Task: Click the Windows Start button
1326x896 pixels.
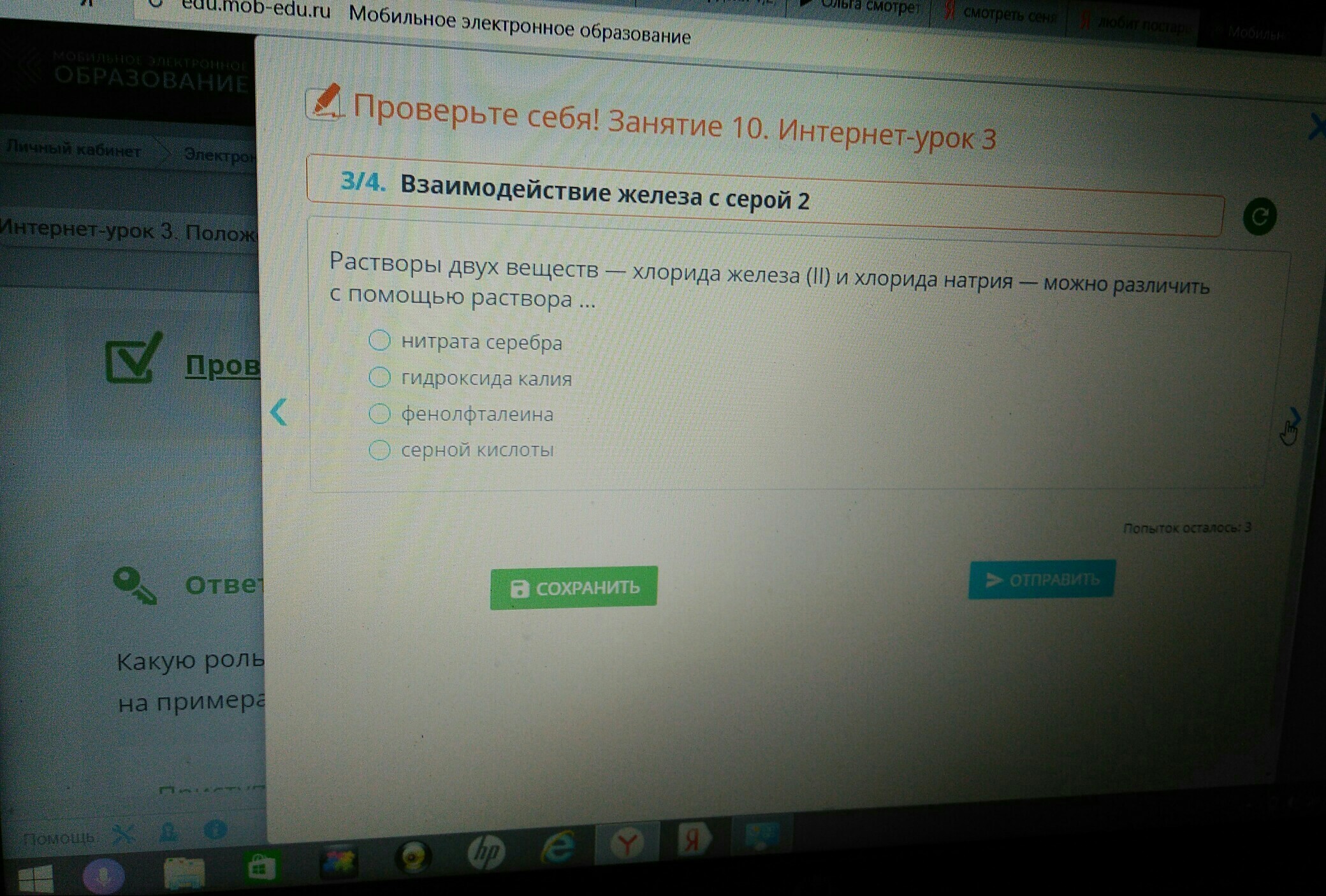Action: [x=35, y=879]
